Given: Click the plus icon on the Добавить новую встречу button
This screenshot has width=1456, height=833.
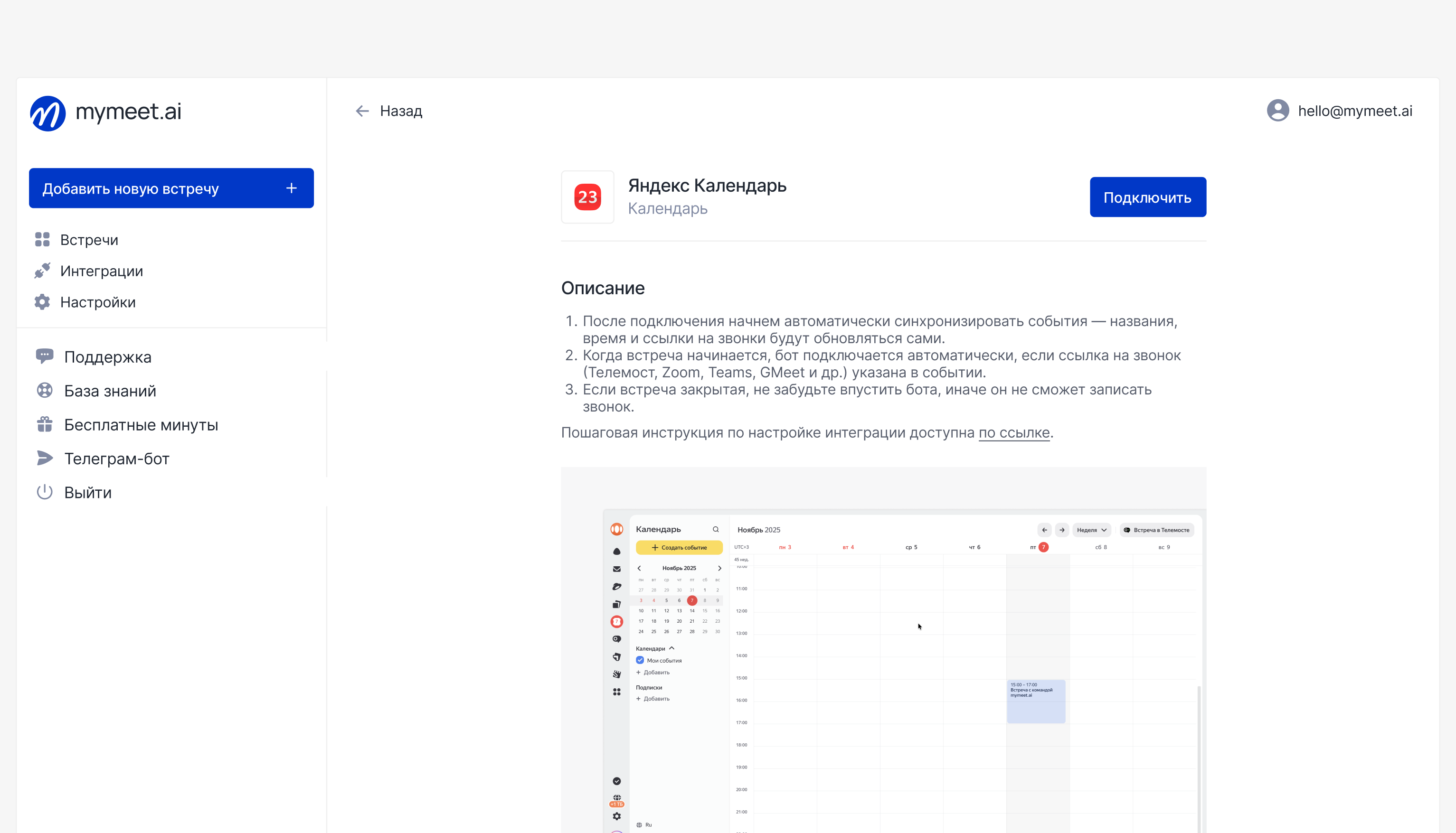Looking at the screenshot, I should coord(291,188).
